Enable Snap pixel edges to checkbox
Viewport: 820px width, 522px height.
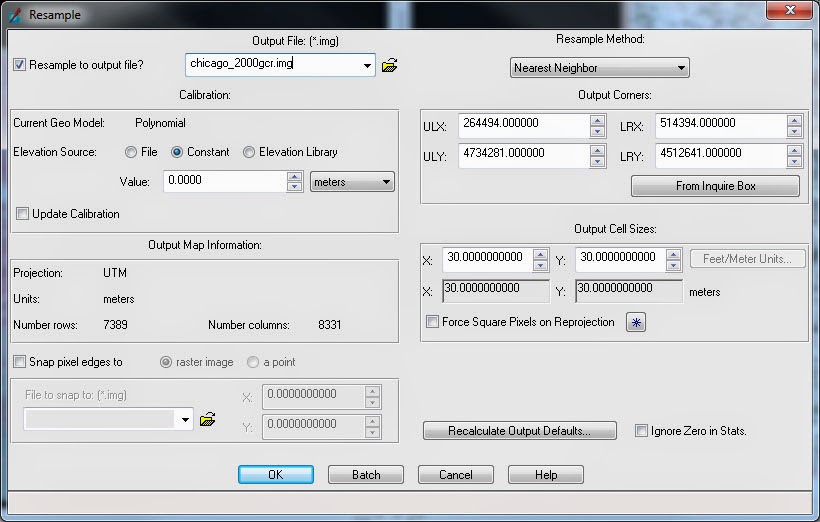click(19, 361)
